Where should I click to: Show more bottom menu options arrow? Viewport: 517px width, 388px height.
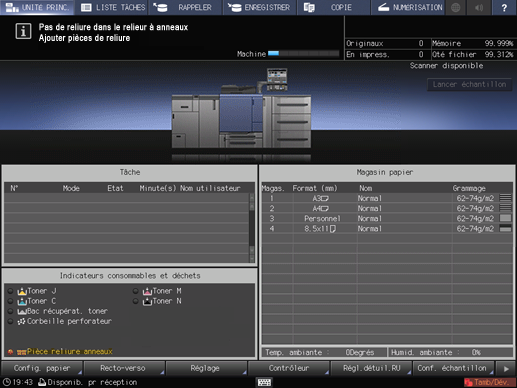click(x=506, y=369)
